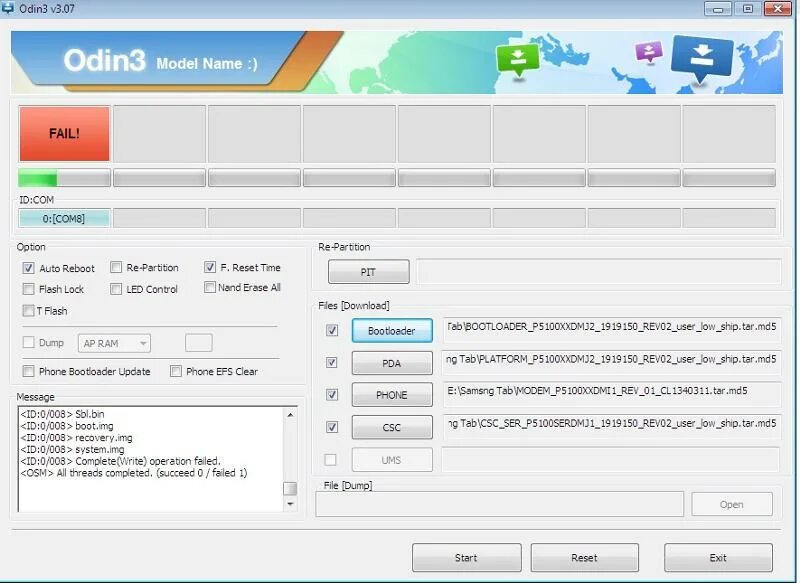Uncheck the PDA file checkbox
The image size is (800, 583).
tap(332, 363)
